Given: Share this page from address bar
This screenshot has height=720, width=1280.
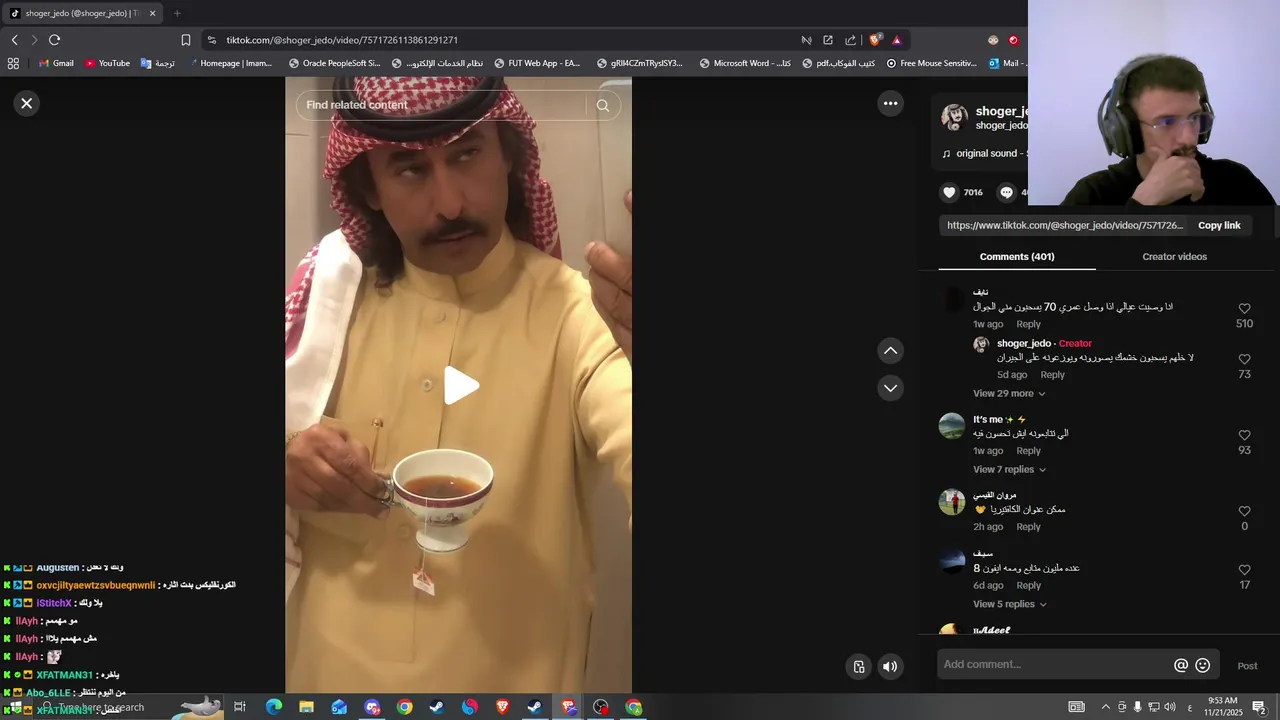Looking at the screenshot, I should click(850, 40).
